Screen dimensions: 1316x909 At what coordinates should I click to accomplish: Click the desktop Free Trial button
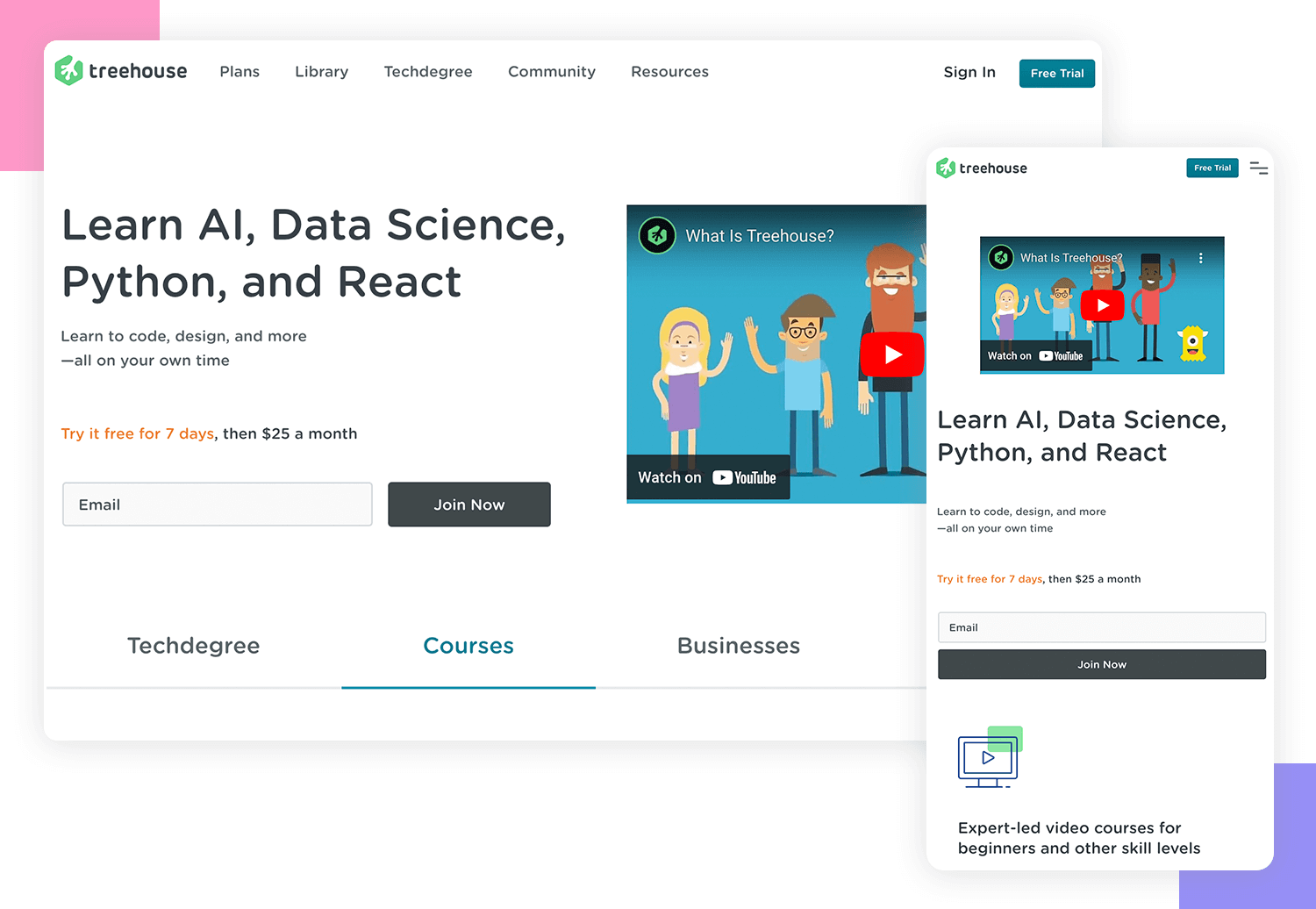1057,74
